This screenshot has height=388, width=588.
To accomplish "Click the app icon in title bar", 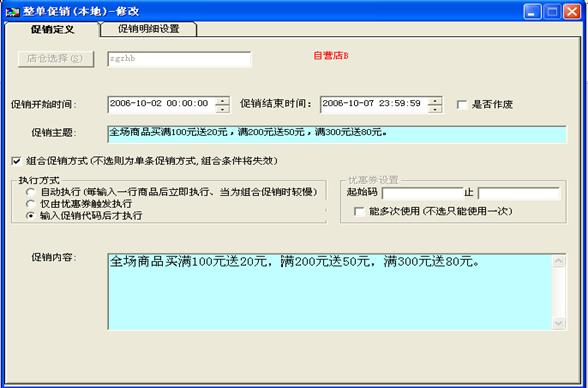I will tap(12, 12).
